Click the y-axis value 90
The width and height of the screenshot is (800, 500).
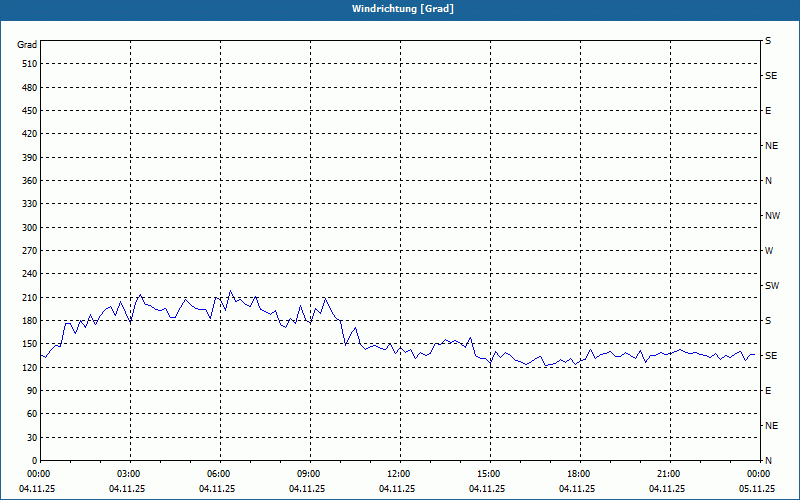pos(32,391)
